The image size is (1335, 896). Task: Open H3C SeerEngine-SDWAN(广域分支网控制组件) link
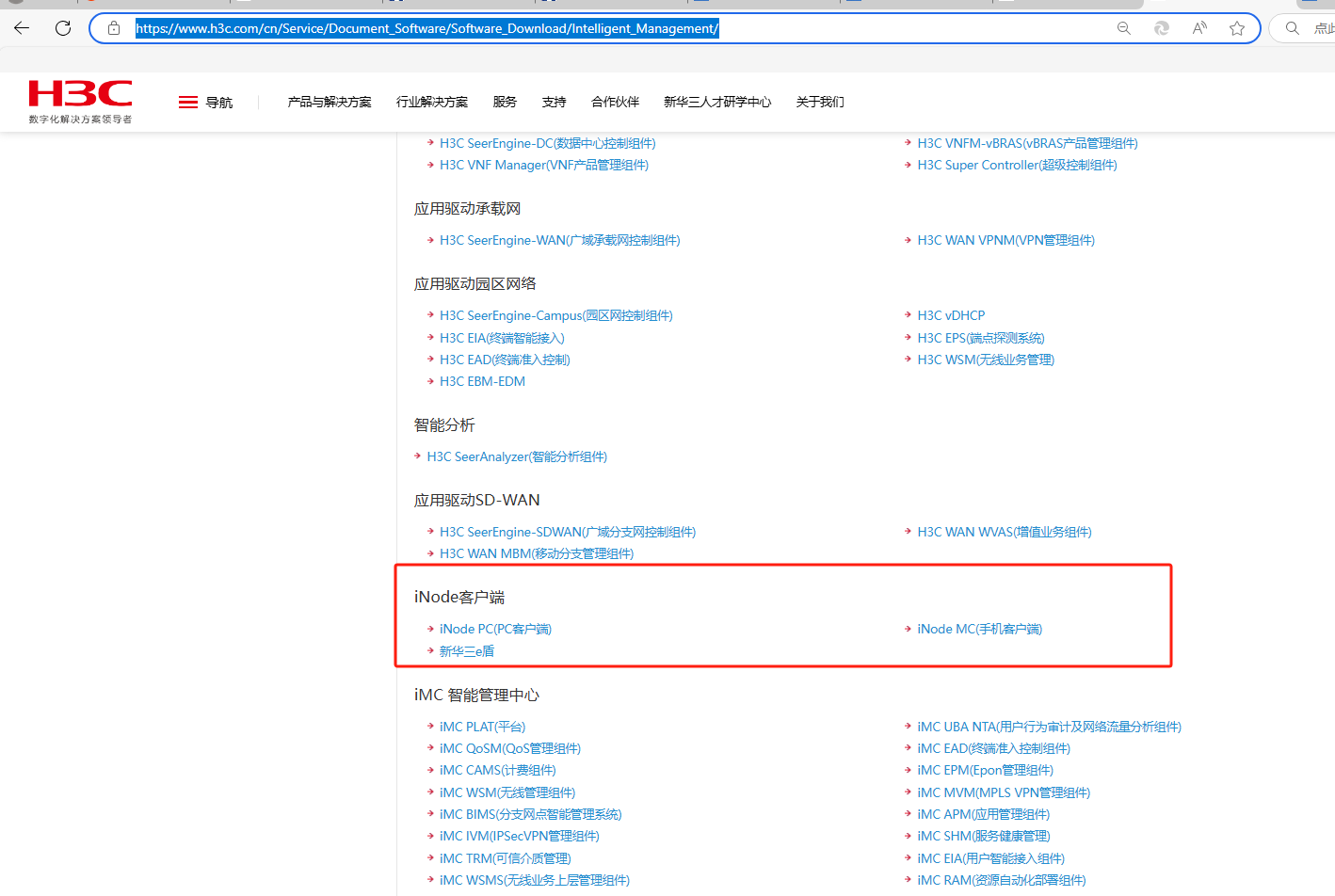tap(568, 532)
